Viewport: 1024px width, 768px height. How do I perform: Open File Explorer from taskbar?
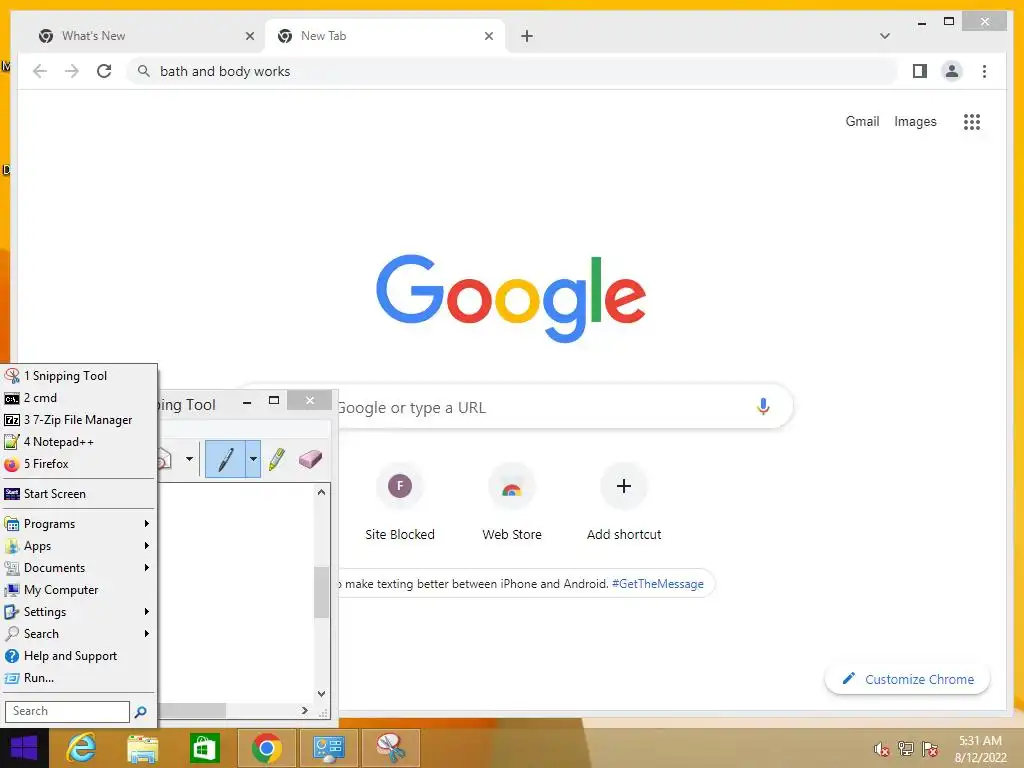(143, 748)
